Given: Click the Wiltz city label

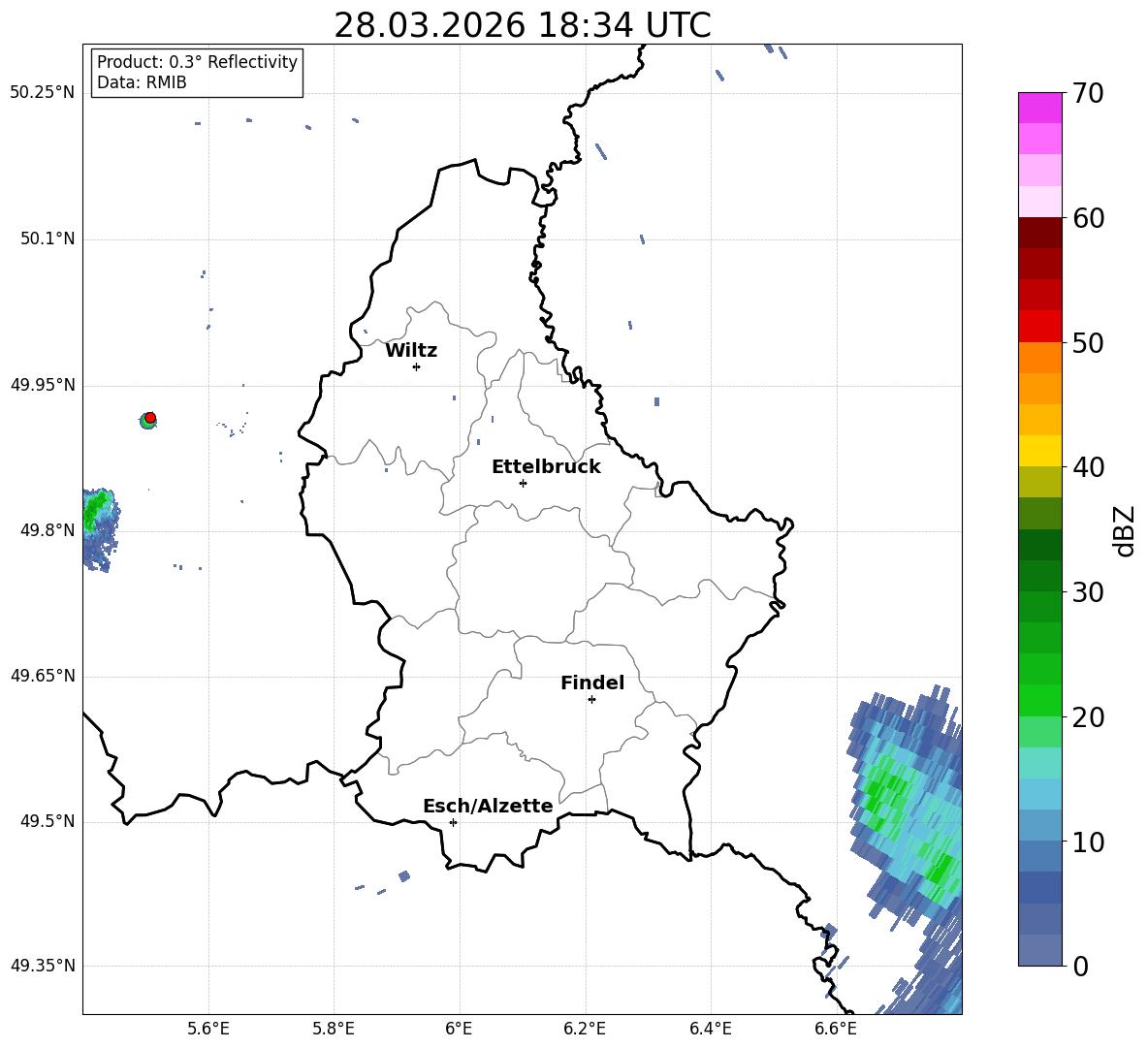Looking at the screenshot, I should (411, 351).
